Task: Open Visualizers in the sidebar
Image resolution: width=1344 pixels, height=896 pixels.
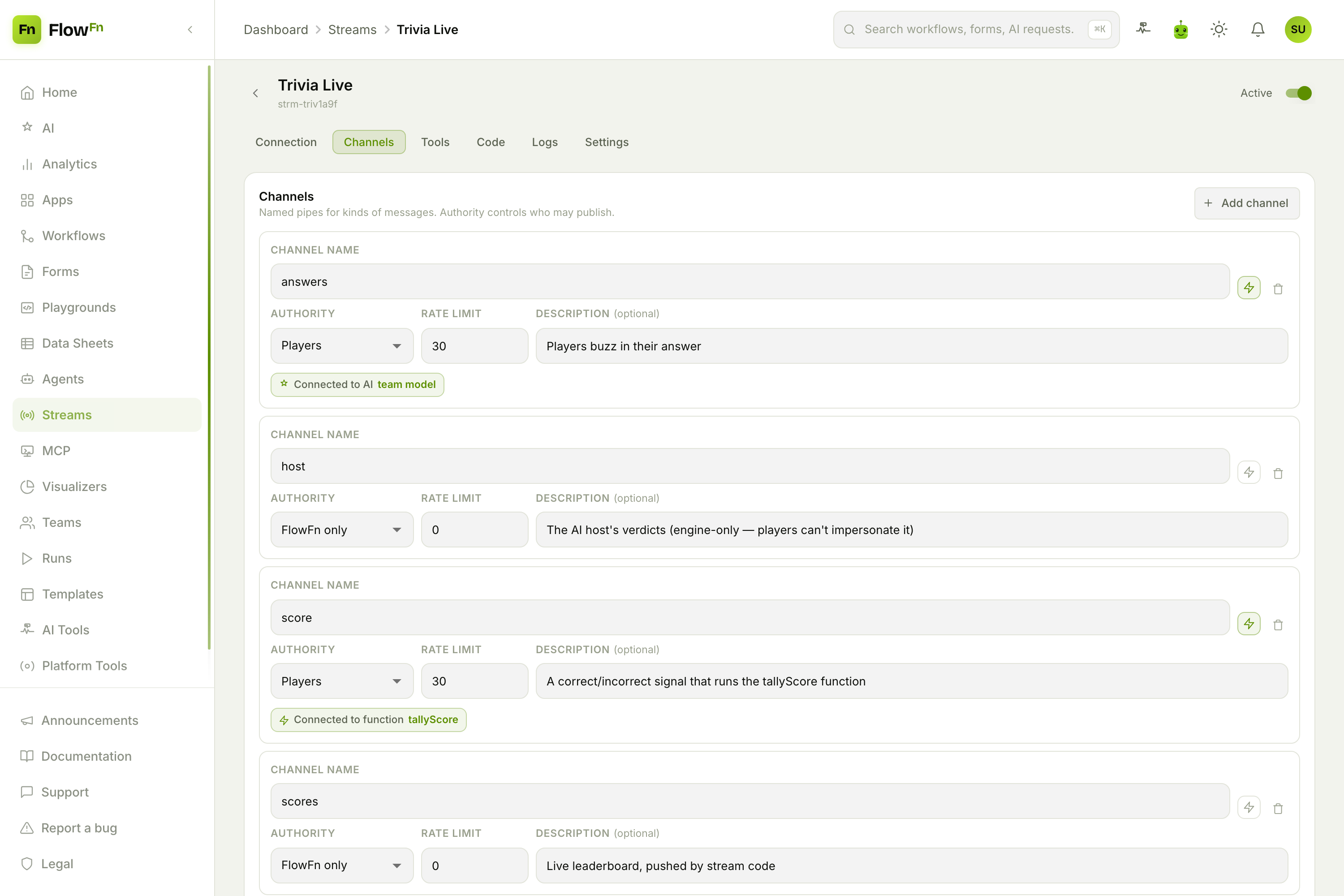Action: pyautogui.click(x=107, y=486)
